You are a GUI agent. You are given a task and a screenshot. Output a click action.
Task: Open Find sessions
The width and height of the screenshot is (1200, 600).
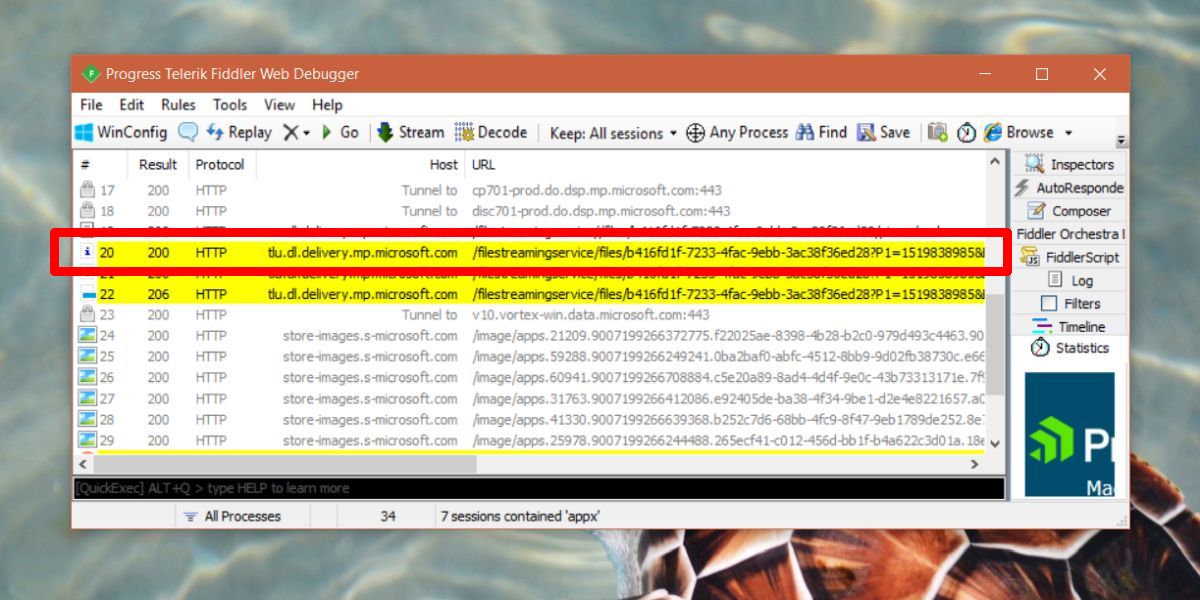(821, 132)
